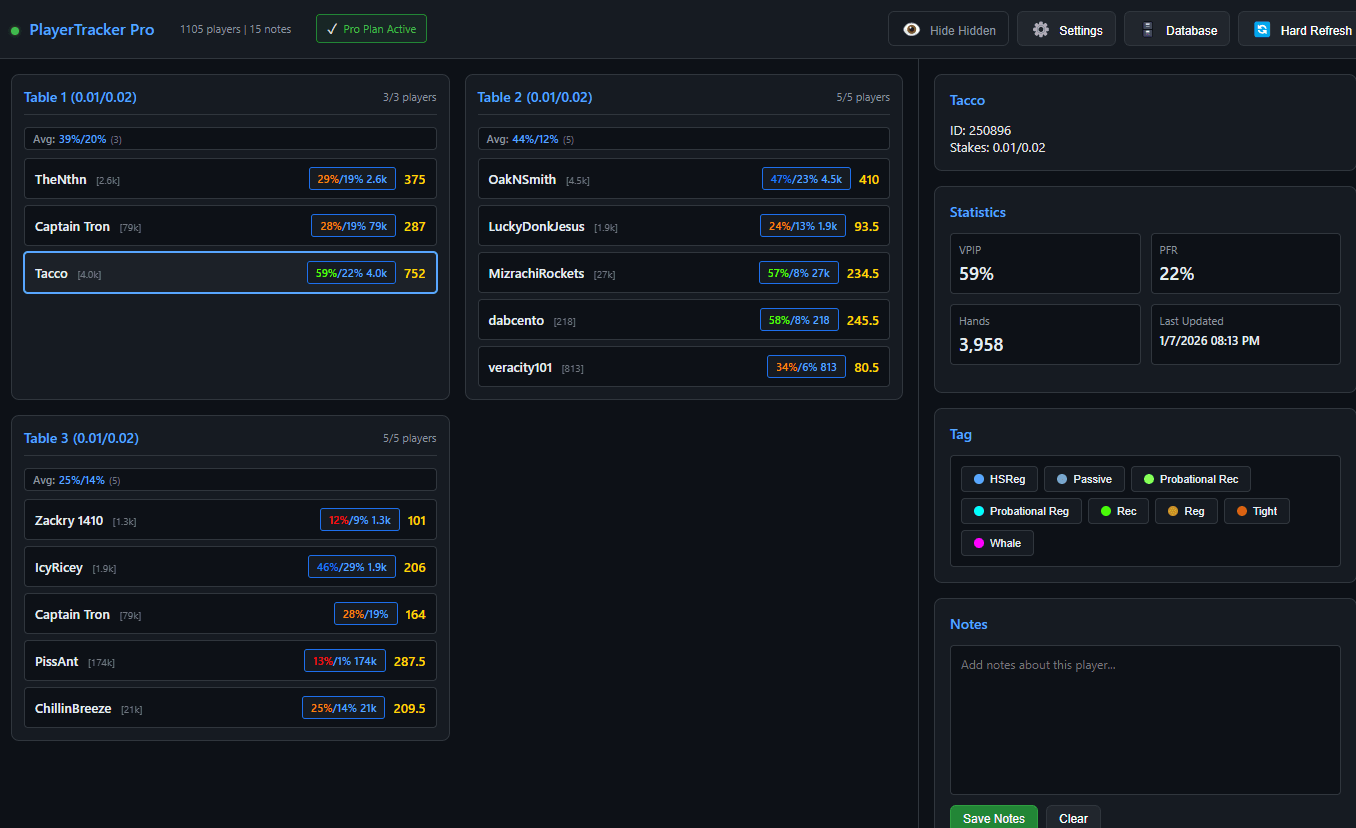Open the Table 2 header link
The height and width of the screenshot is (828, 1356).
click(x=534, y=97)
